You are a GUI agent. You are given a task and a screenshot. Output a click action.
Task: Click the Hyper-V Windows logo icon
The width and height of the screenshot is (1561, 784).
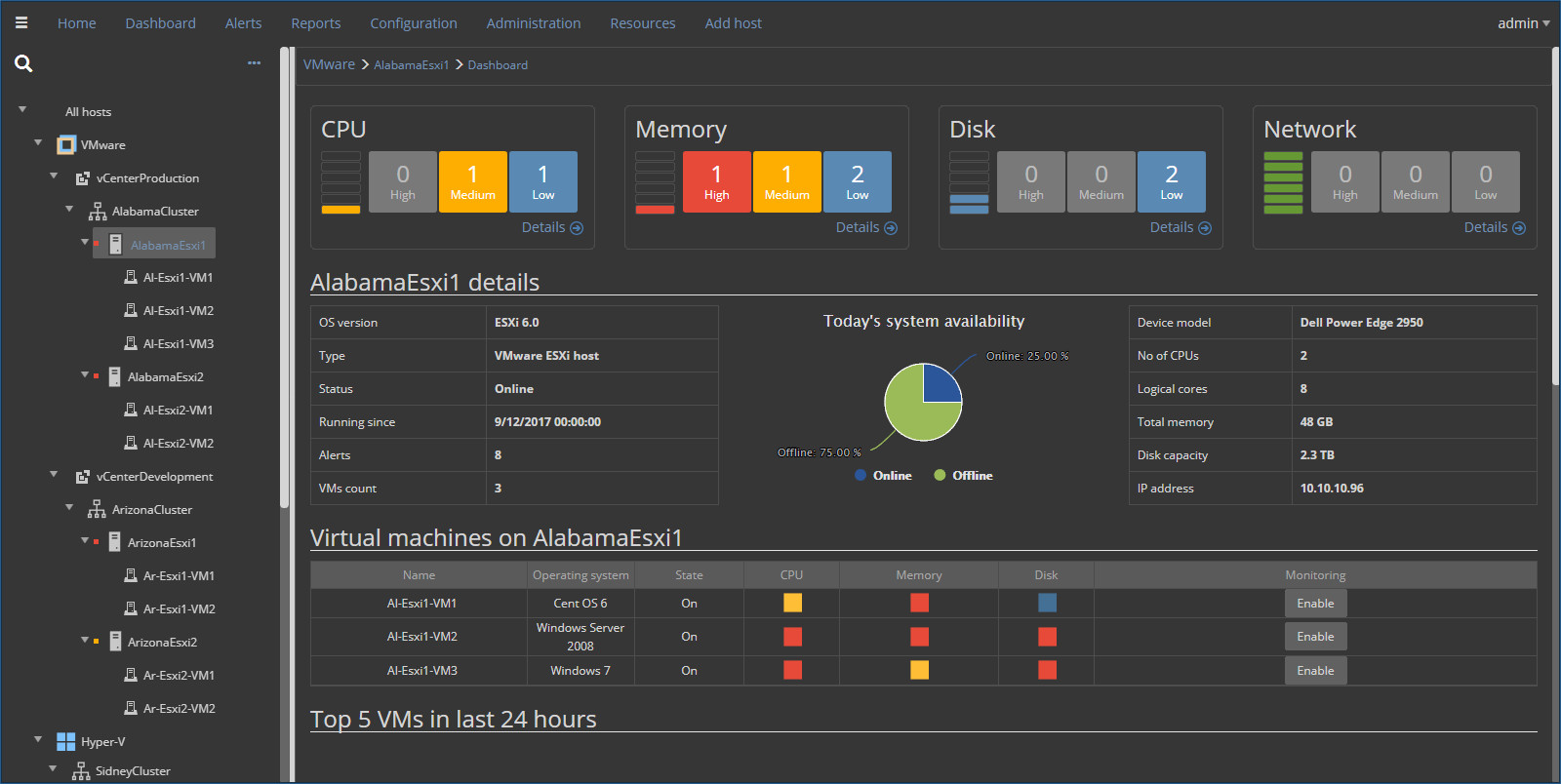click(66, 742)
